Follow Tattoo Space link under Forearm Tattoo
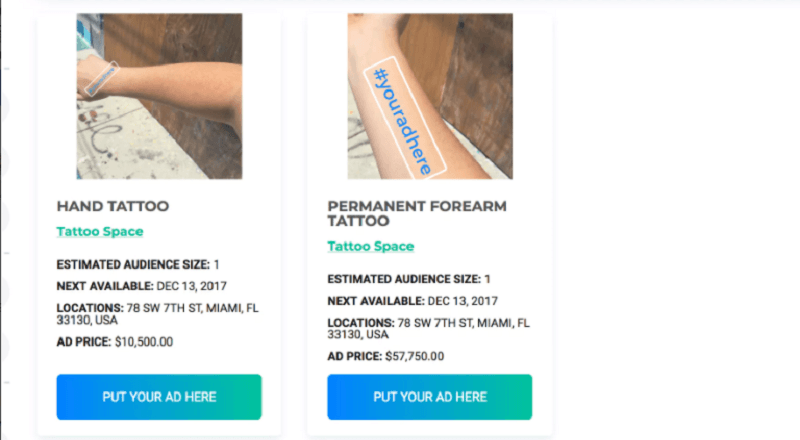800x440 pixels. [370, 246]
